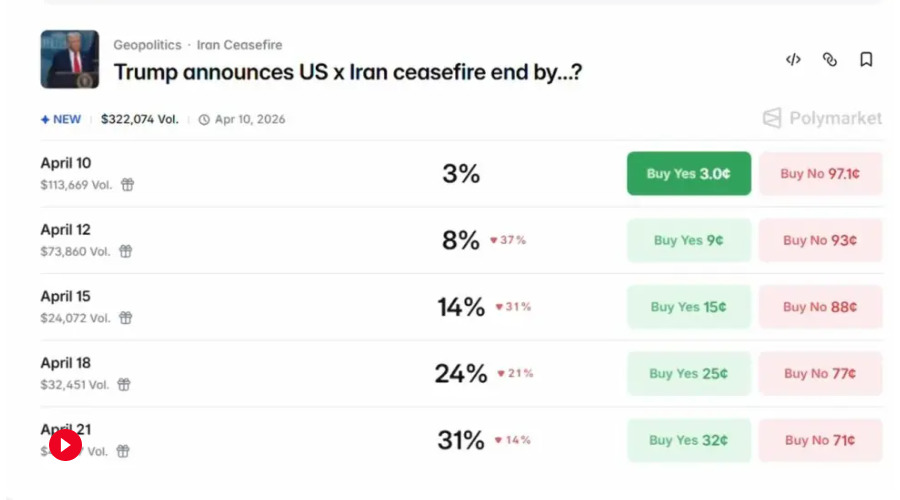Click the gift icon in the April 21 row
This screenshot has height=500, width=900.
(x=123, y=451)
